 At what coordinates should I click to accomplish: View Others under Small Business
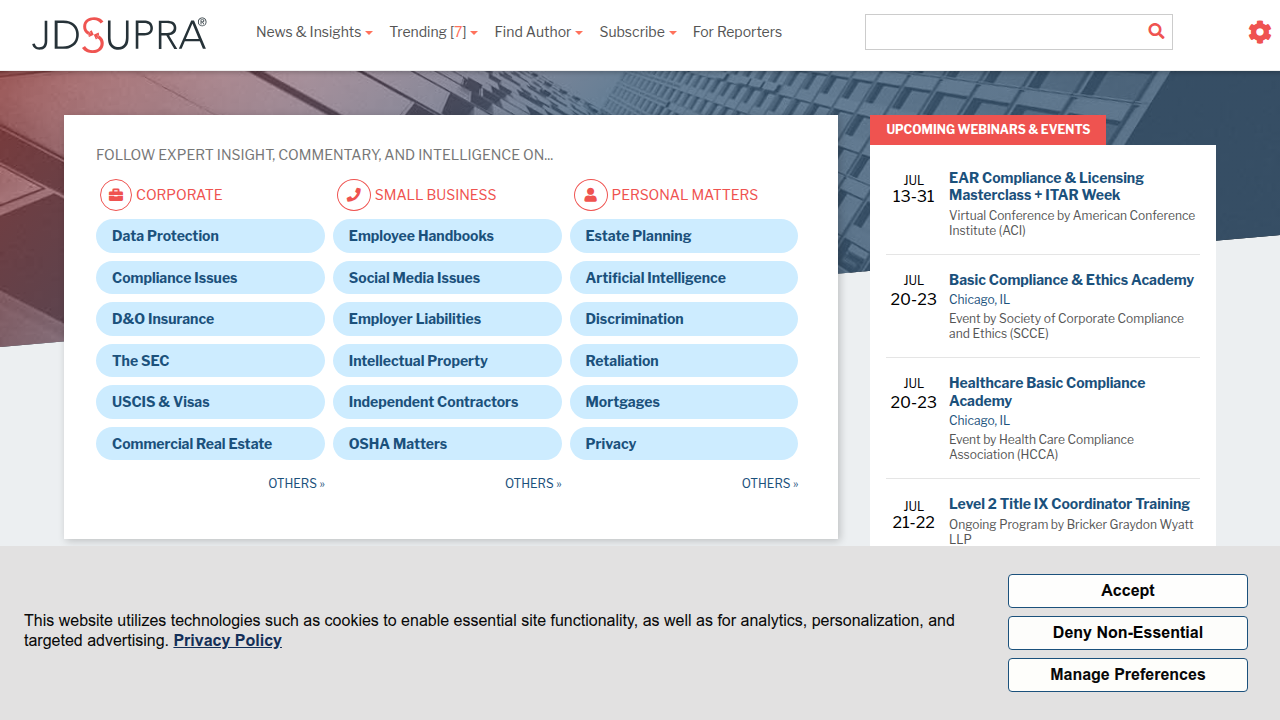click(533, 483)
